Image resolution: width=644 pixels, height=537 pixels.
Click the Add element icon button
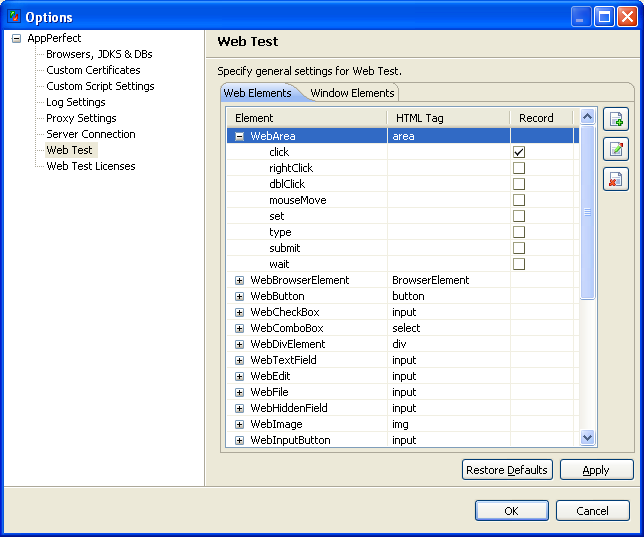tap(616, 120)
